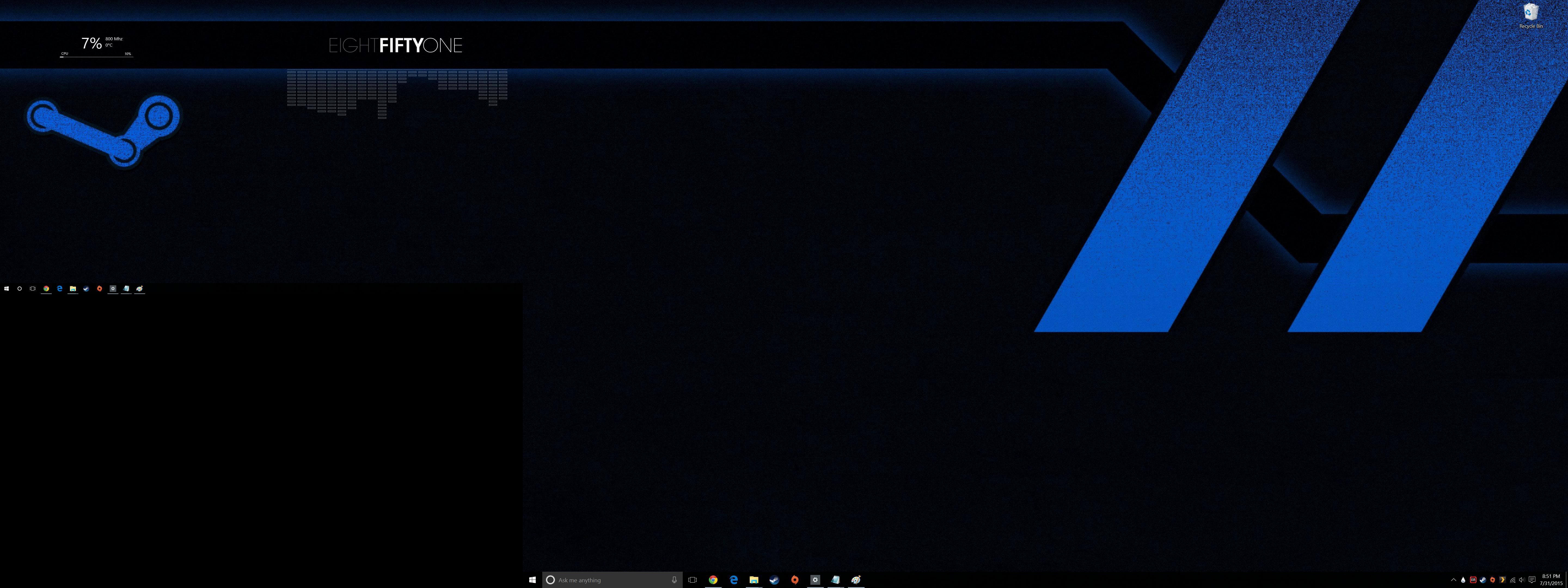The width and height of the screenshot is (1568, 588).
Task: Click the Plex yellow chevron tray icon
Action: 1503,580
